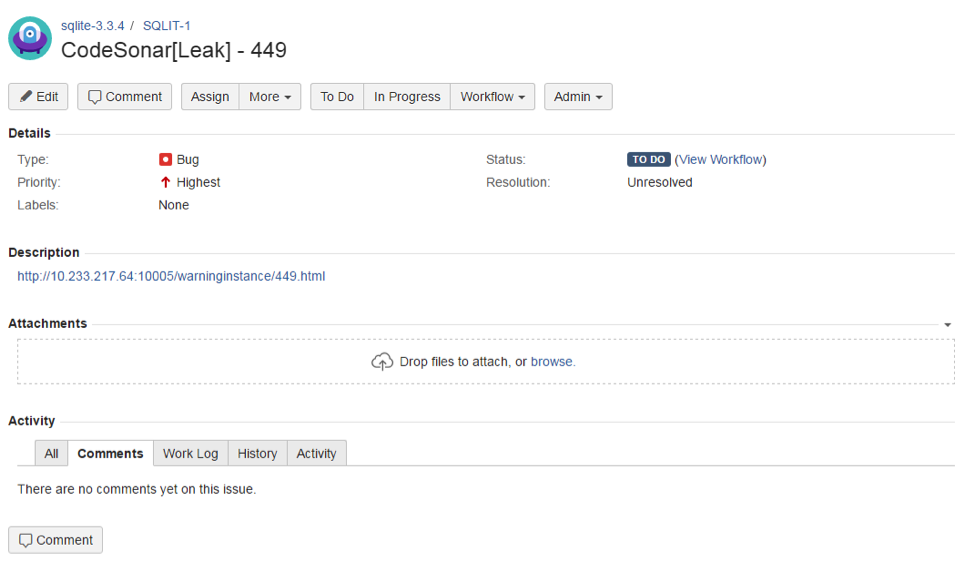Image resolution: width=975 pixels, height=582 pixels.
Task: Switch to the Work Log tab
Action: (x=191, y=453)
